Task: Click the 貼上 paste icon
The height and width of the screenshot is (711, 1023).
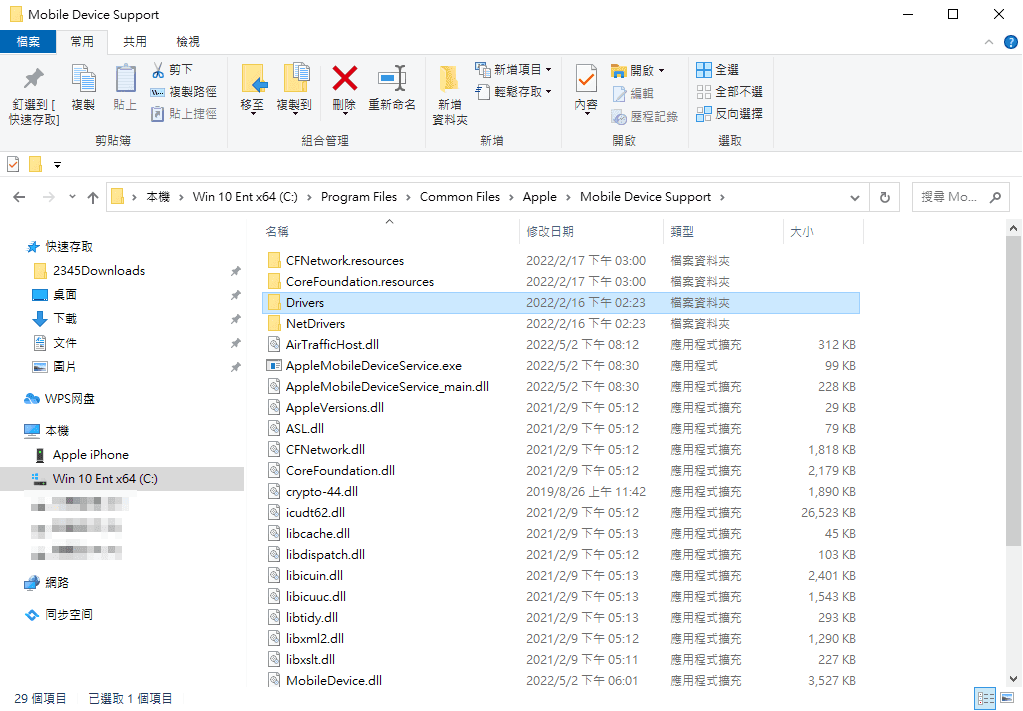Action: coord(125,80)
